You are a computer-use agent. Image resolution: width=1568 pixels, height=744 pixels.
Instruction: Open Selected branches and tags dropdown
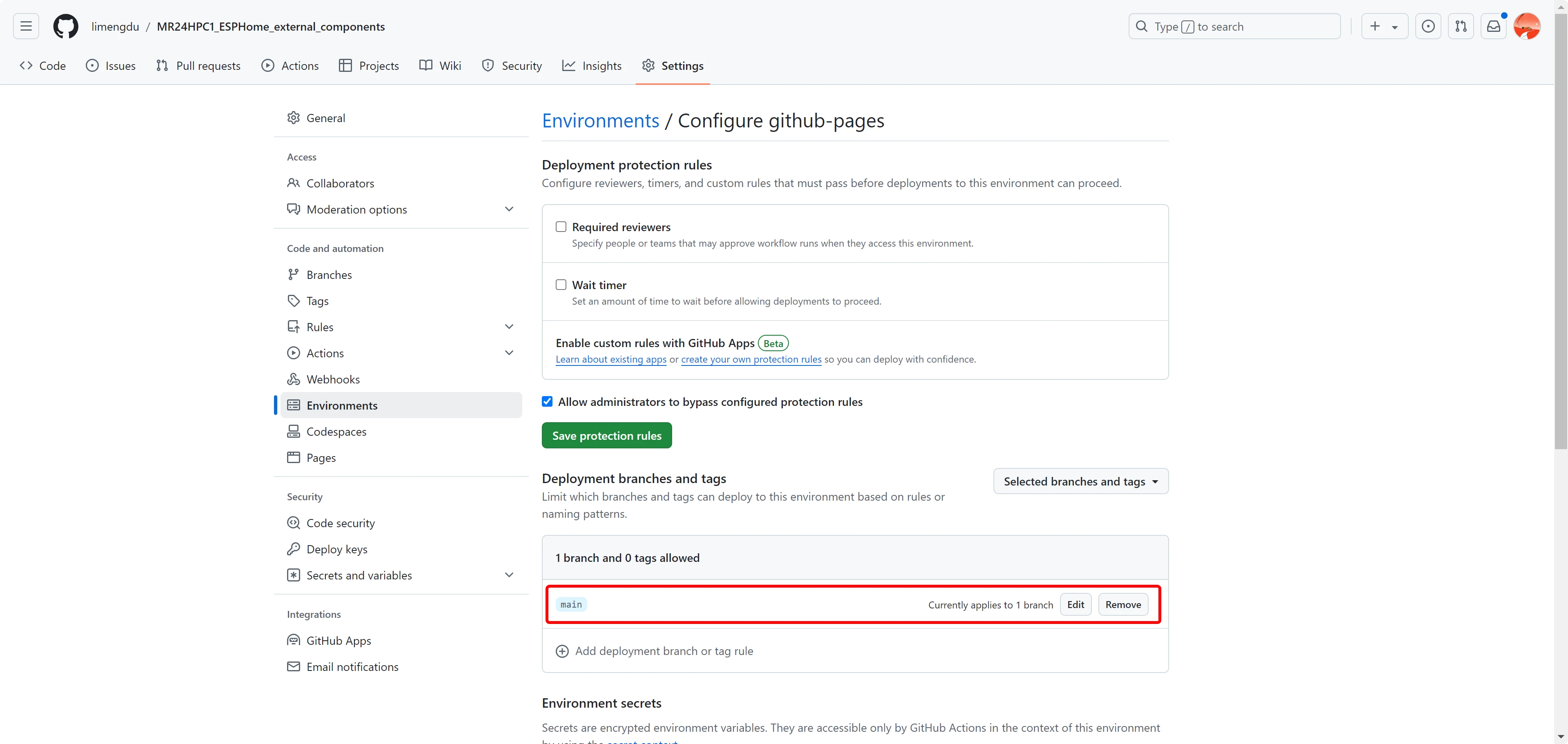pyautogui.click(x=1080, y=481)
